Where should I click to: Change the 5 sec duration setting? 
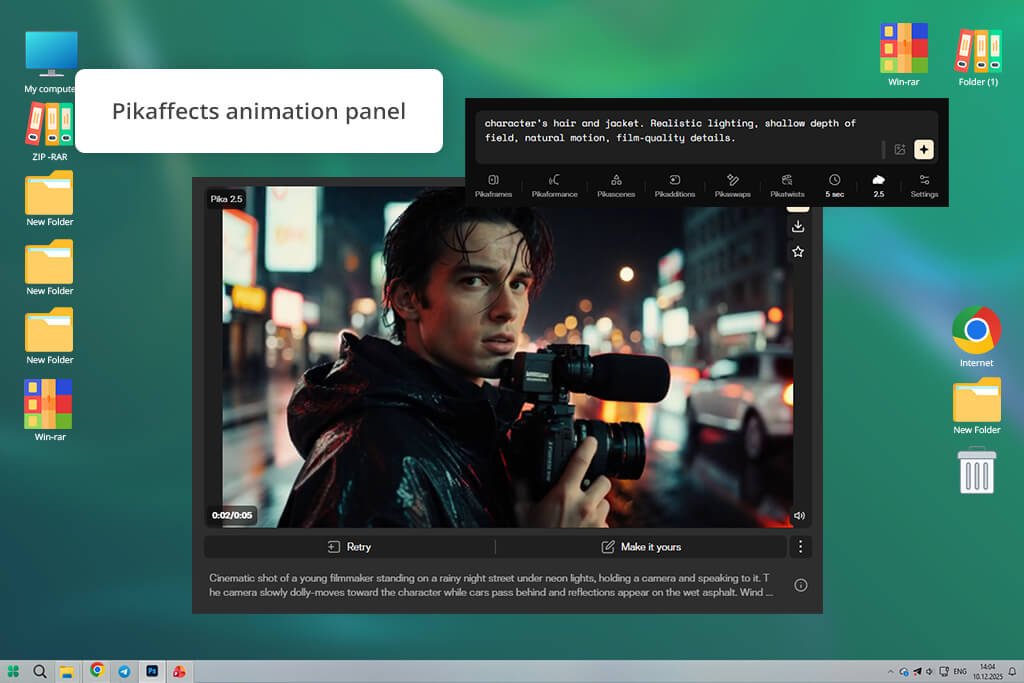(x=835, y=185)
